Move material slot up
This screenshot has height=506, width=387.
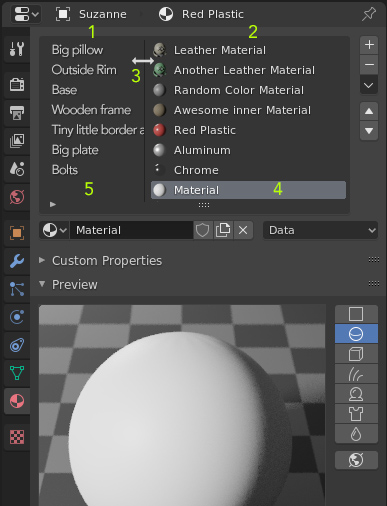pyautogui.click(x=369, y=111)
